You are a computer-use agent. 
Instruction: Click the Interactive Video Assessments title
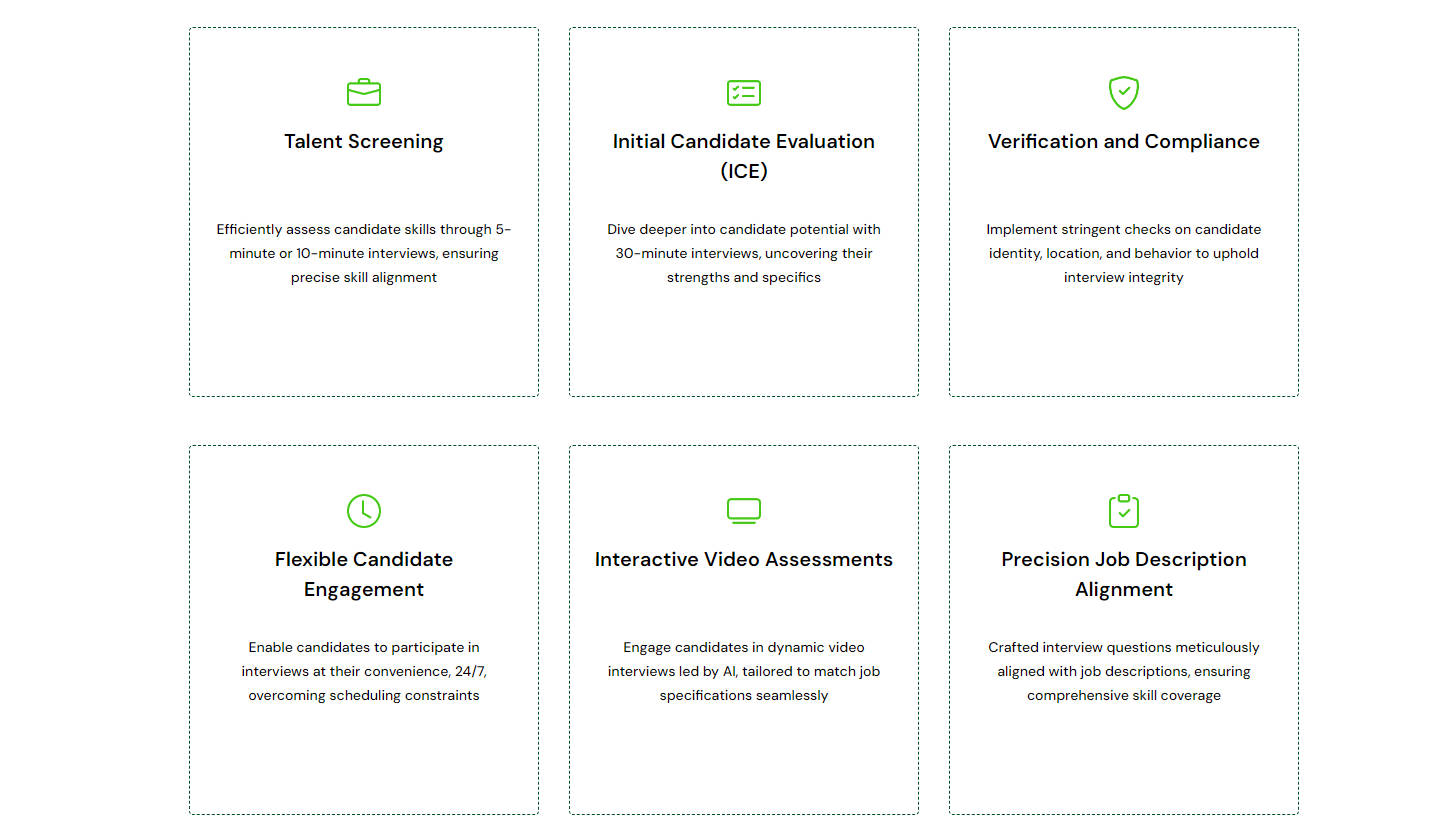click(744, 560)
